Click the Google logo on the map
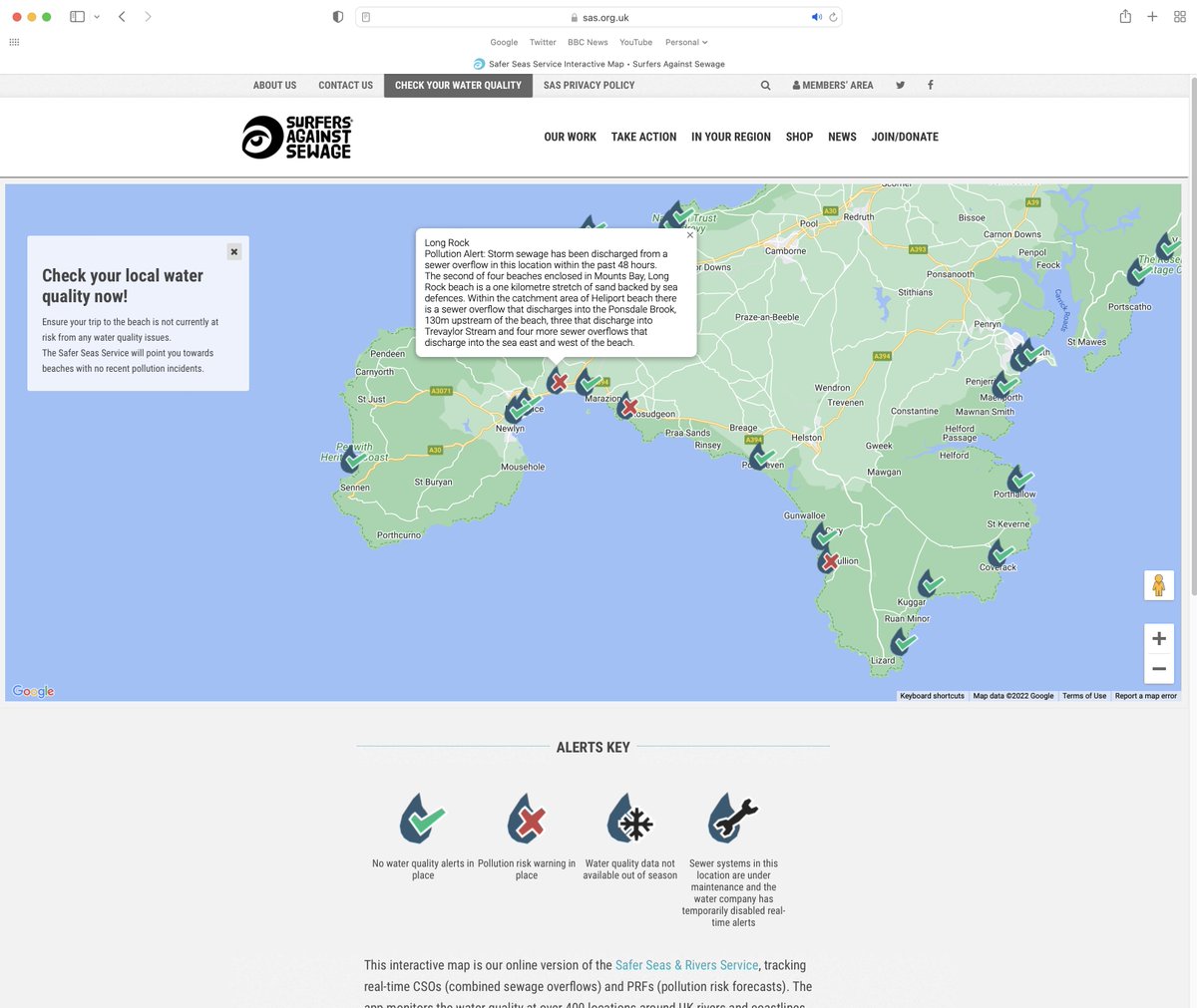 point(33,691)
